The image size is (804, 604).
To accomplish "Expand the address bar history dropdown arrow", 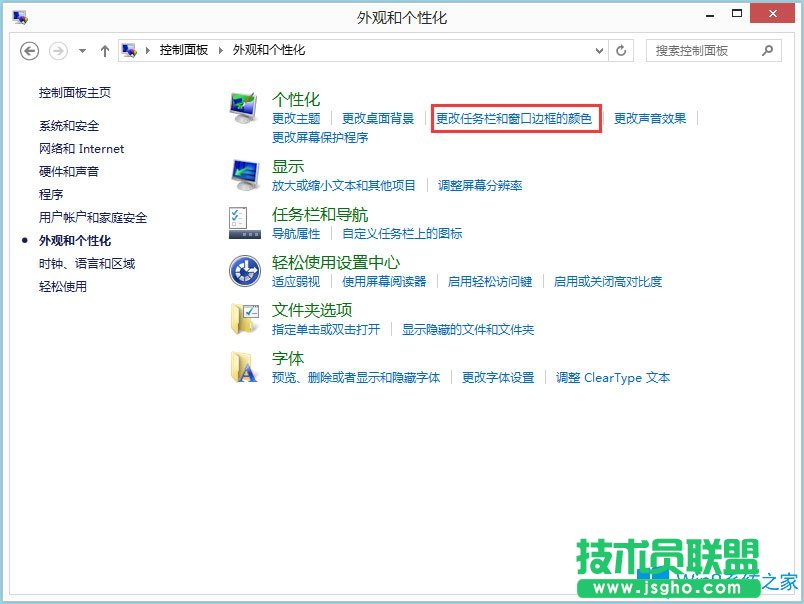I will 600,50.
